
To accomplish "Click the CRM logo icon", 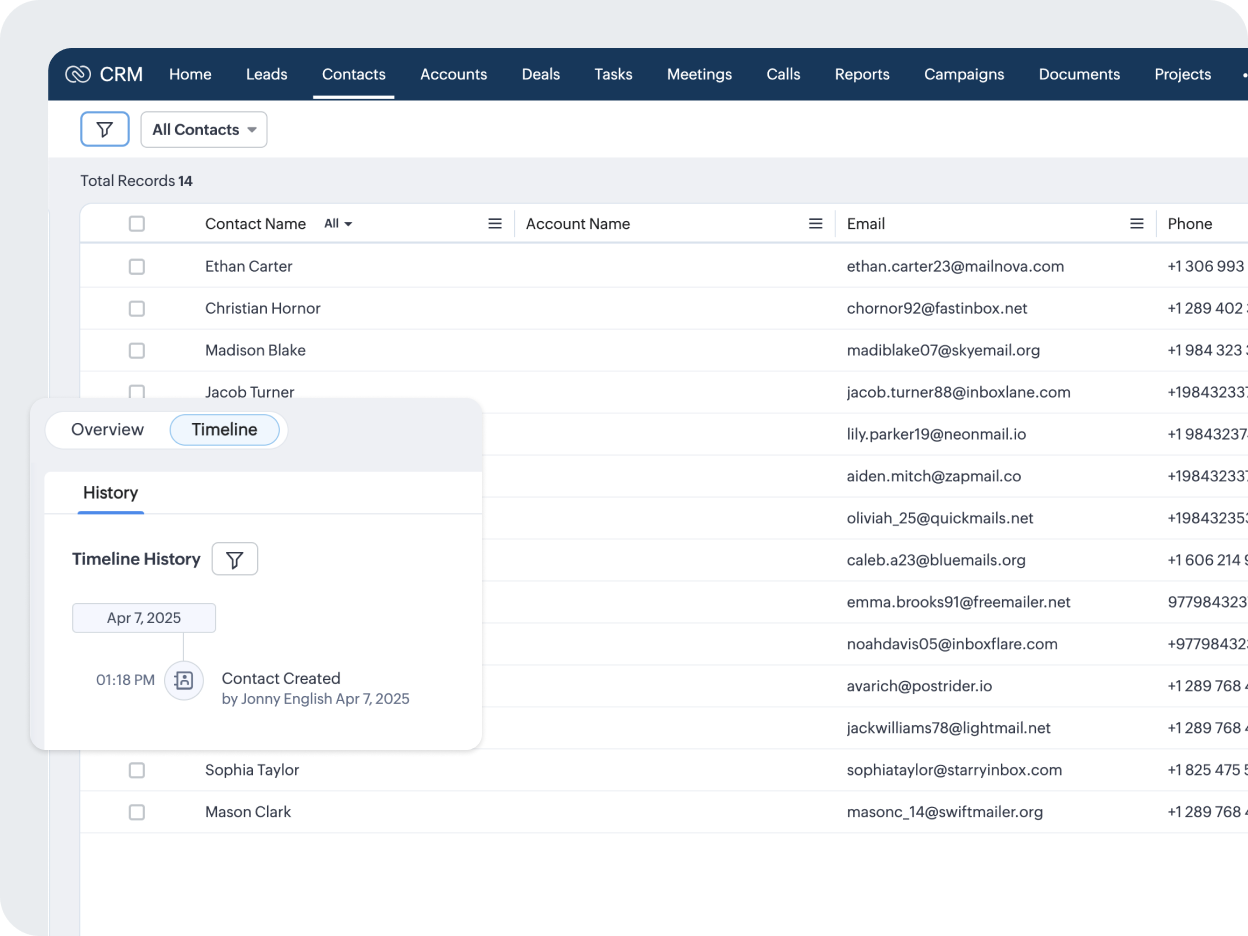I will pos(78,74).
